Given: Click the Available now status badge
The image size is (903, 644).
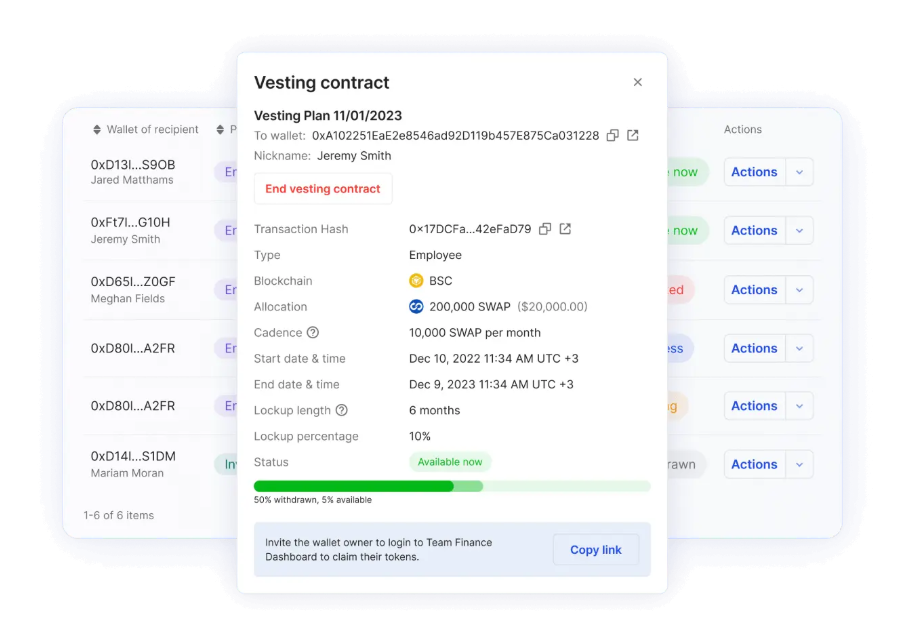Looking at the screenshot, I should [x=449, y=461].
